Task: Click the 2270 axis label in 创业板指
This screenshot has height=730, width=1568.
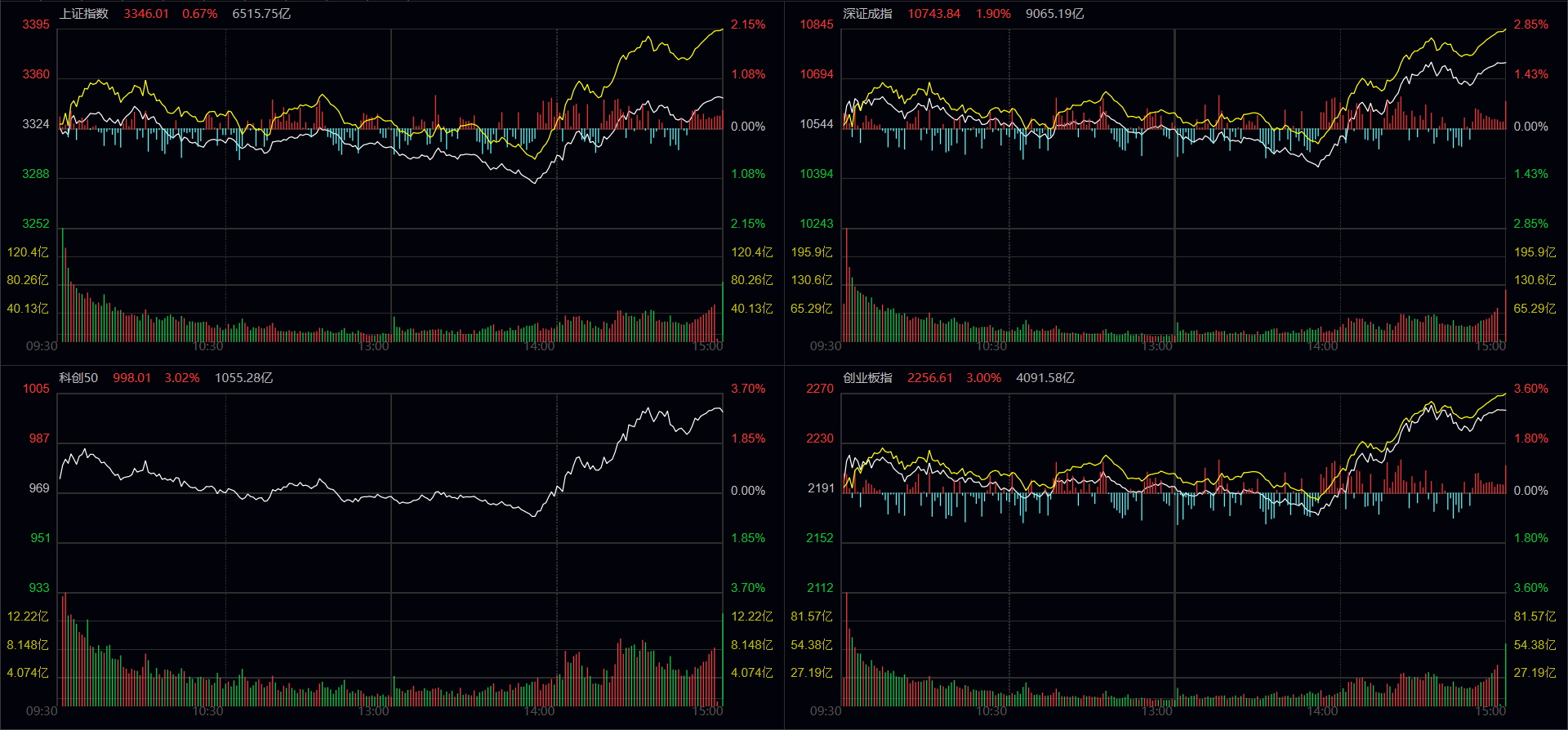Action: point(820,389)
